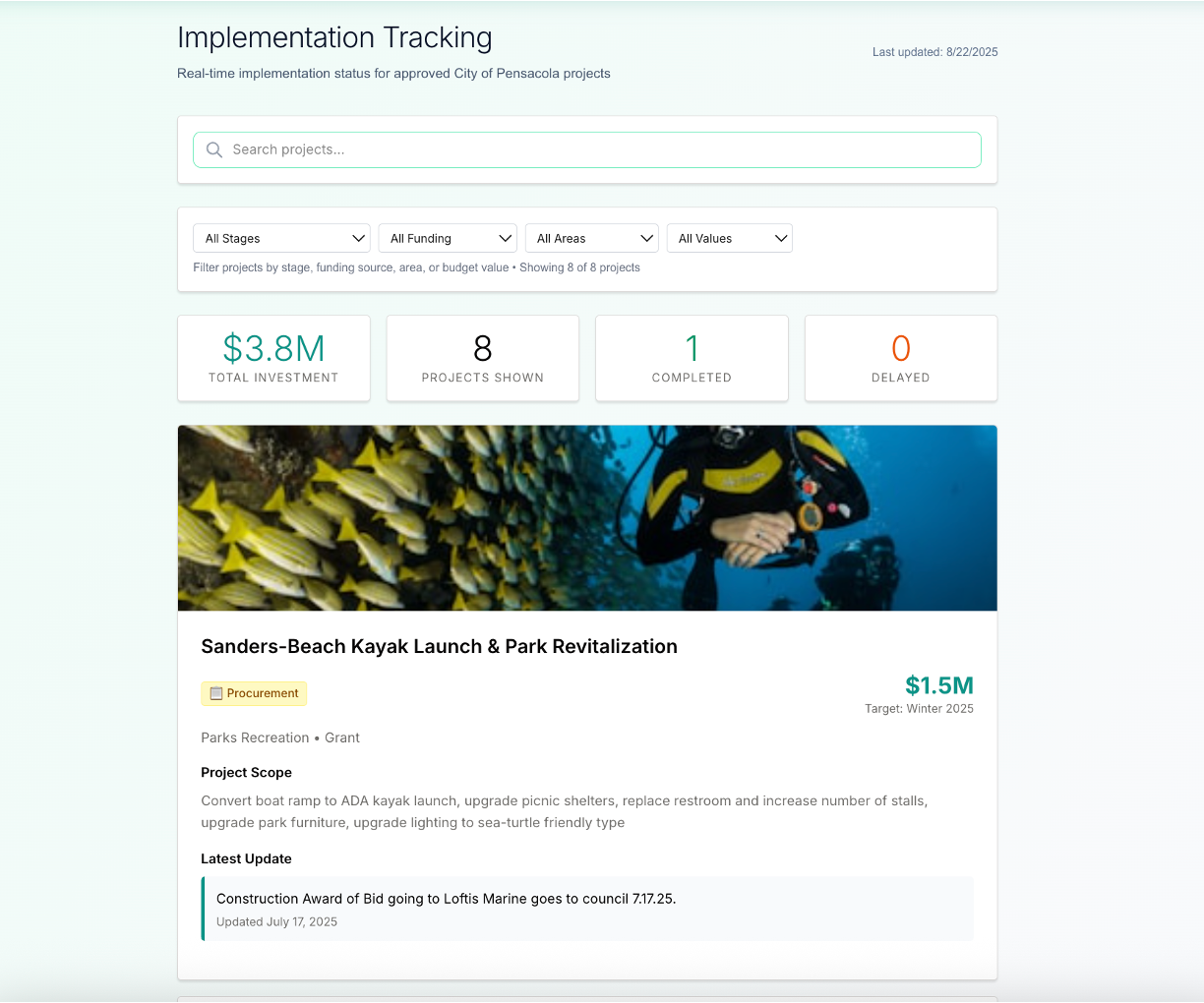Click the Delayed stat card
Viewport: 1204px width, 1003px height.
click(x=900, y=358)
